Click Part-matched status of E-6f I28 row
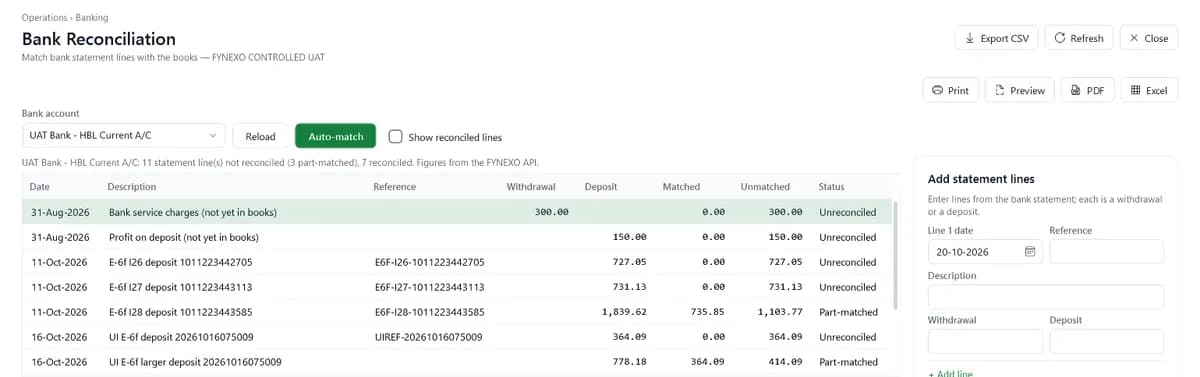The width and height of the screenshot is (1200, 377). click(848, 312)
